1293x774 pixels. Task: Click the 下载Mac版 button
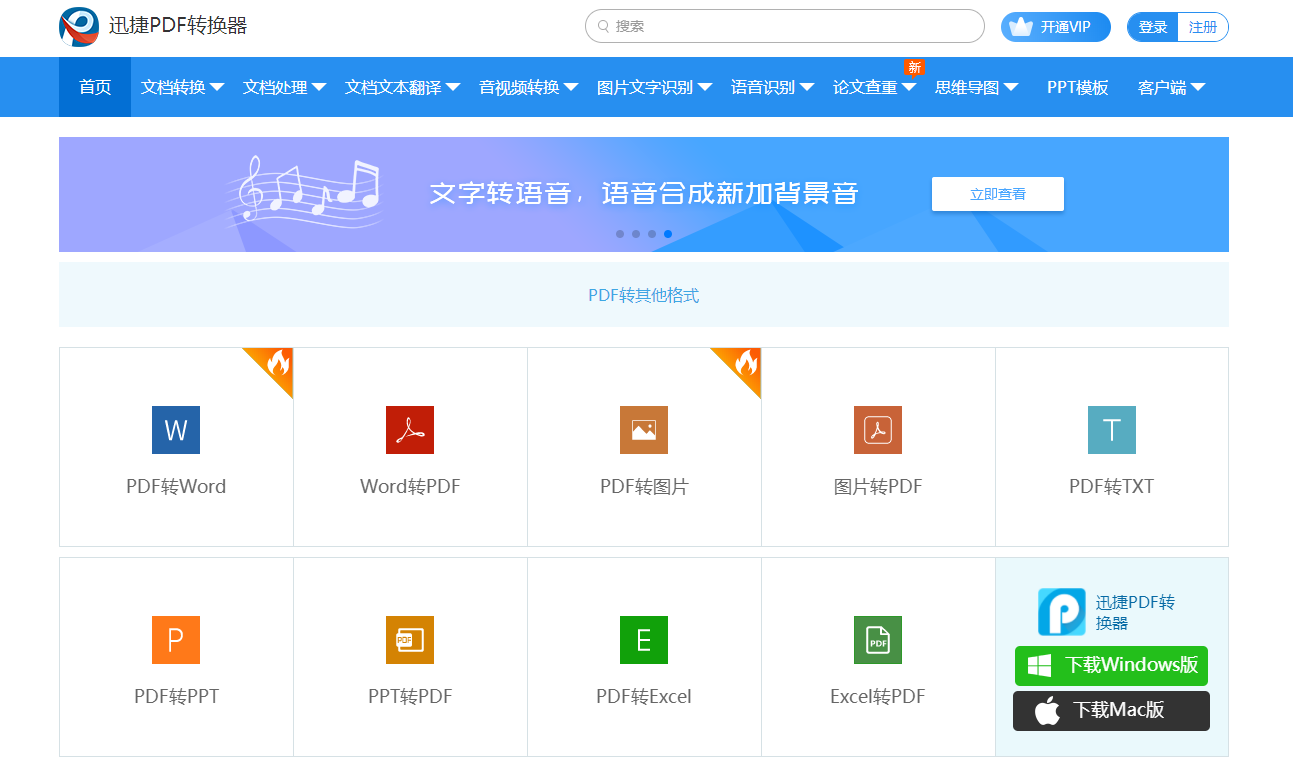click(x=1111, y=711)
